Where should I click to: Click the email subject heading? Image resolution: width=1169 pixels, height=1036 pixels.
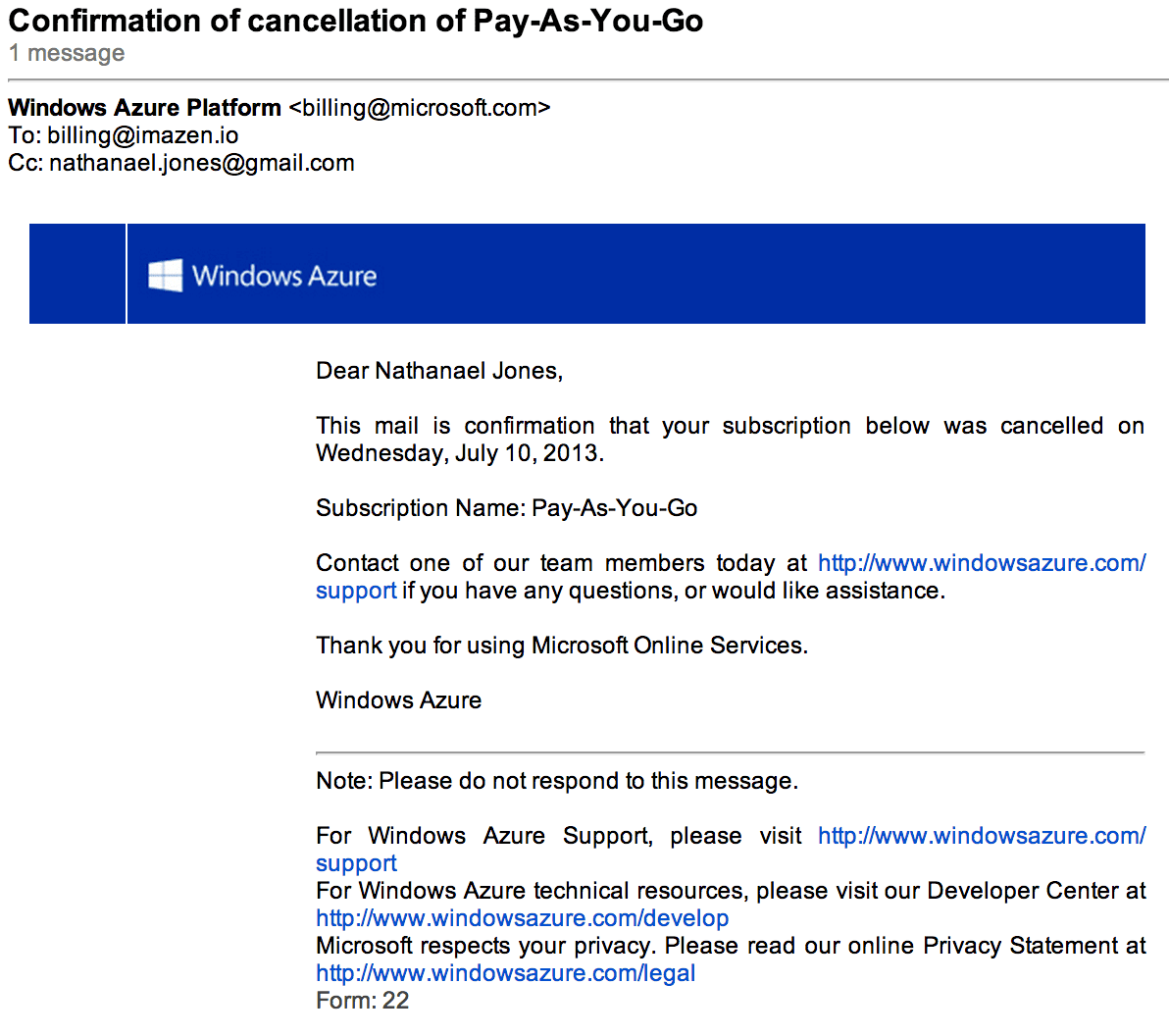click(356, 21)
